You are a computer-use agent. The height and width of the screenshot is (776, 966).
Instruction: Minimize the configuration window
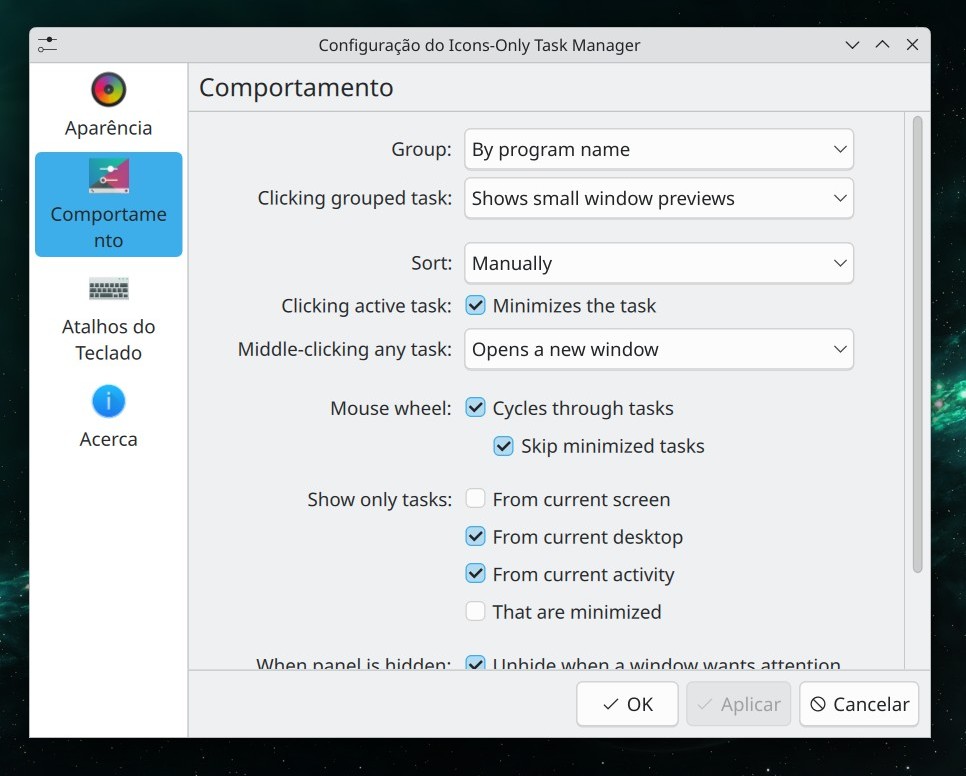pyautogui.click(x=852, y=45)
